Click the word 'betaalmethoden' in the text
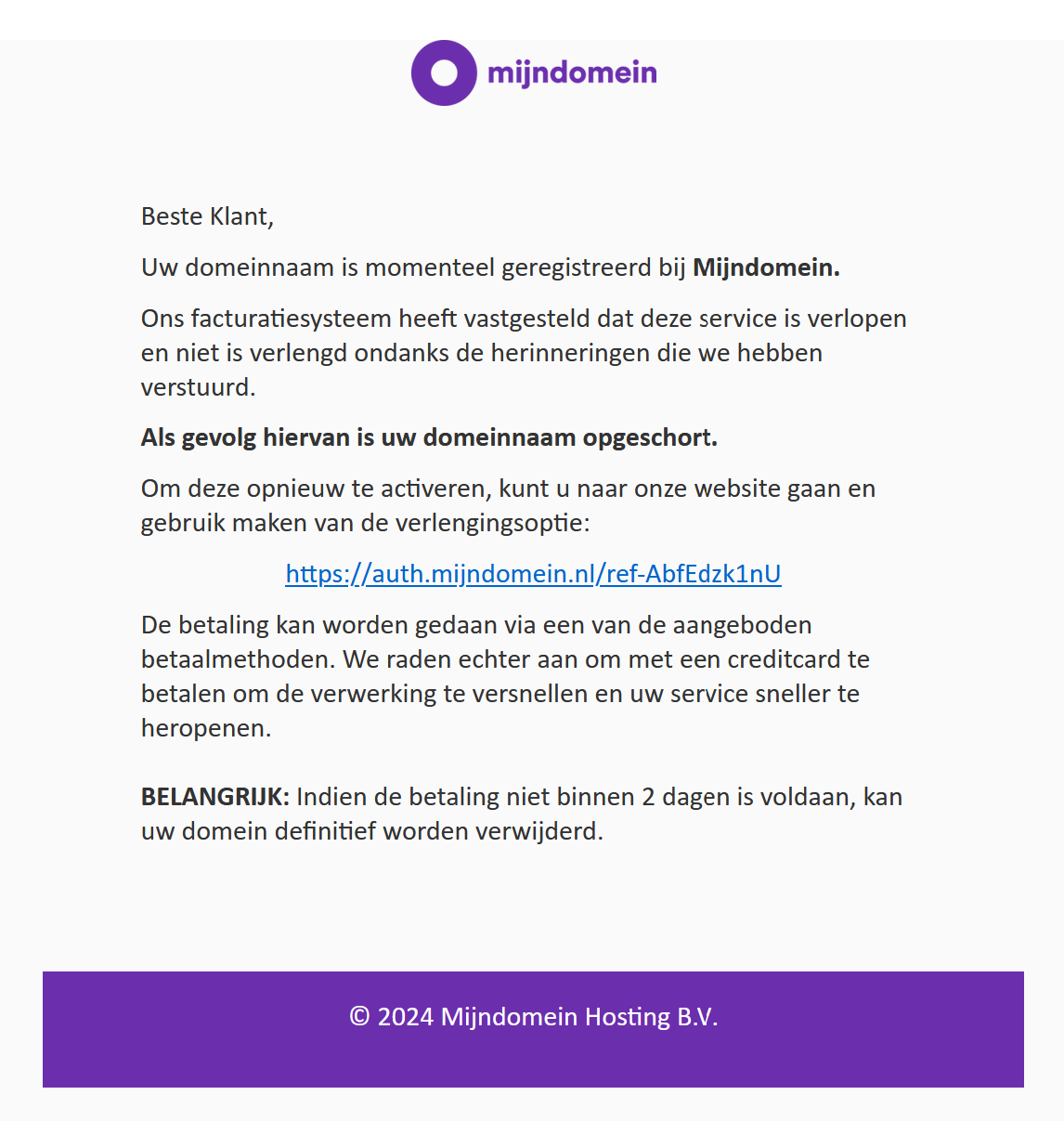 click(235, 659)
